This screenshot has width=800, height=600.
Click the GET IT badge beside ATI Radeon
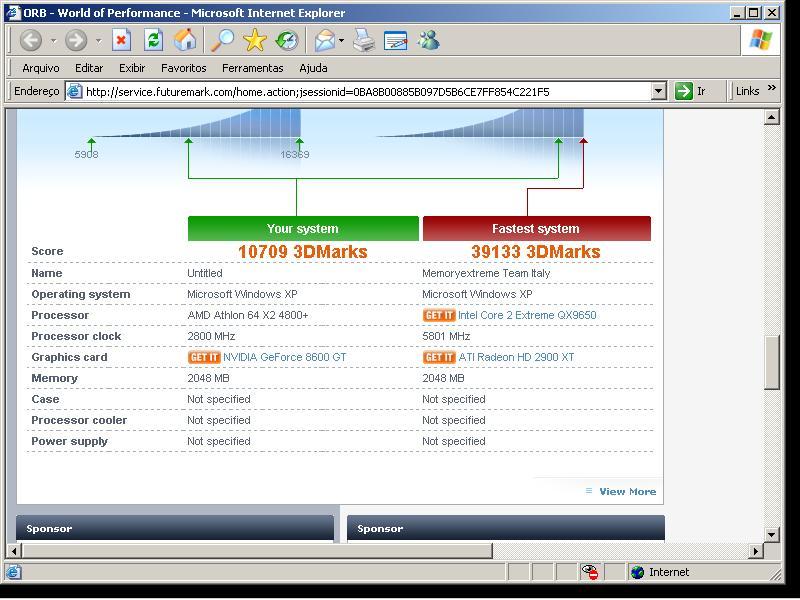click(439, 357)
